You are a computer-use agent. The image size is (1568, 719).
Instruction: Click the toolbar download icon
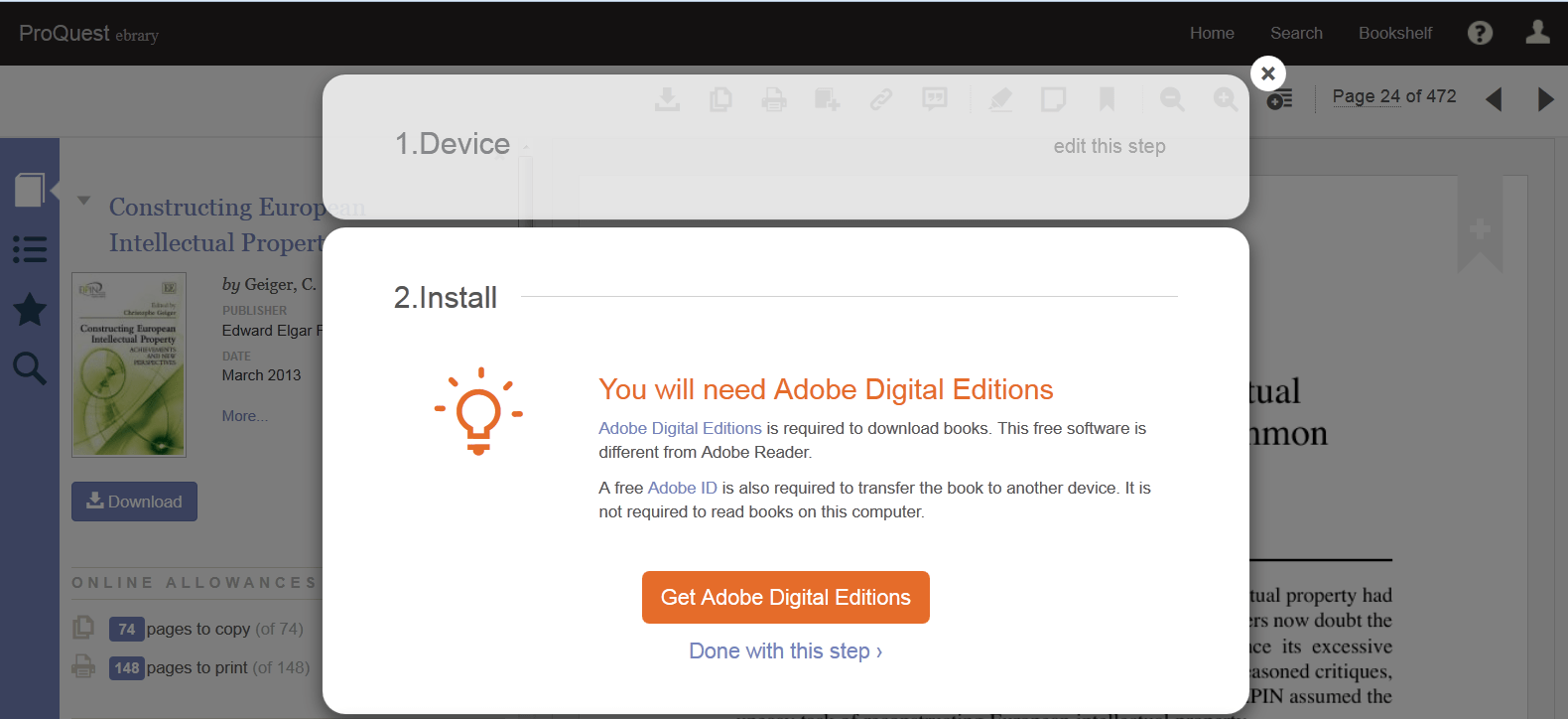coord(667,98)
